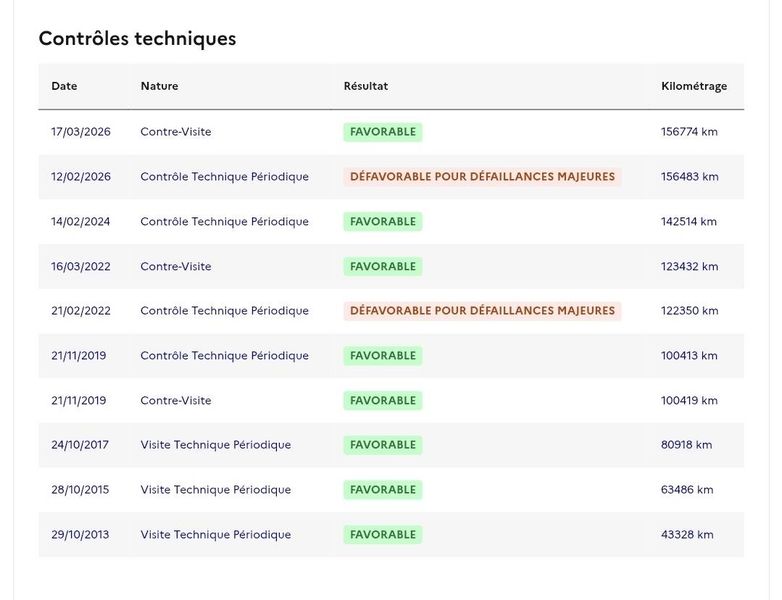Viewport: 782px width, 600px height.
Task: Click the Kilométrage column header
Action: (694, 86)
